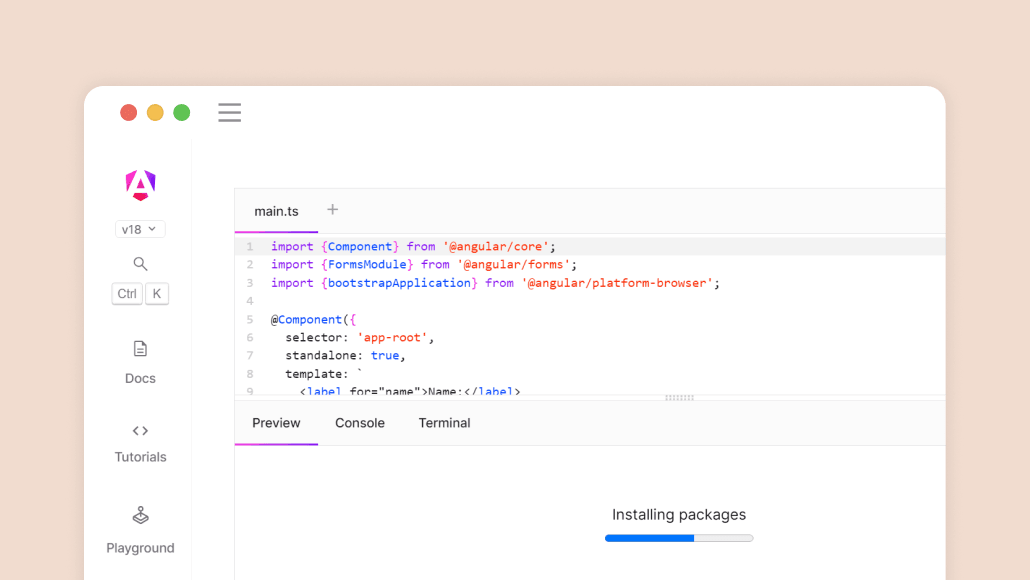Click the Installing packages progress bar
Image resolution: width=1030 pixels, height=580 pixels.
679,538
